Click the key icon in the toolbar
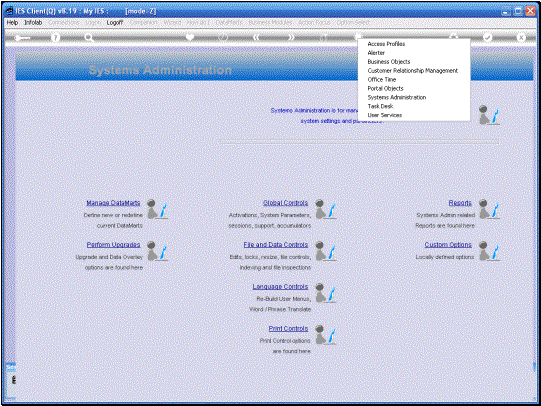The image size is (541, 406). pos(22,38)
